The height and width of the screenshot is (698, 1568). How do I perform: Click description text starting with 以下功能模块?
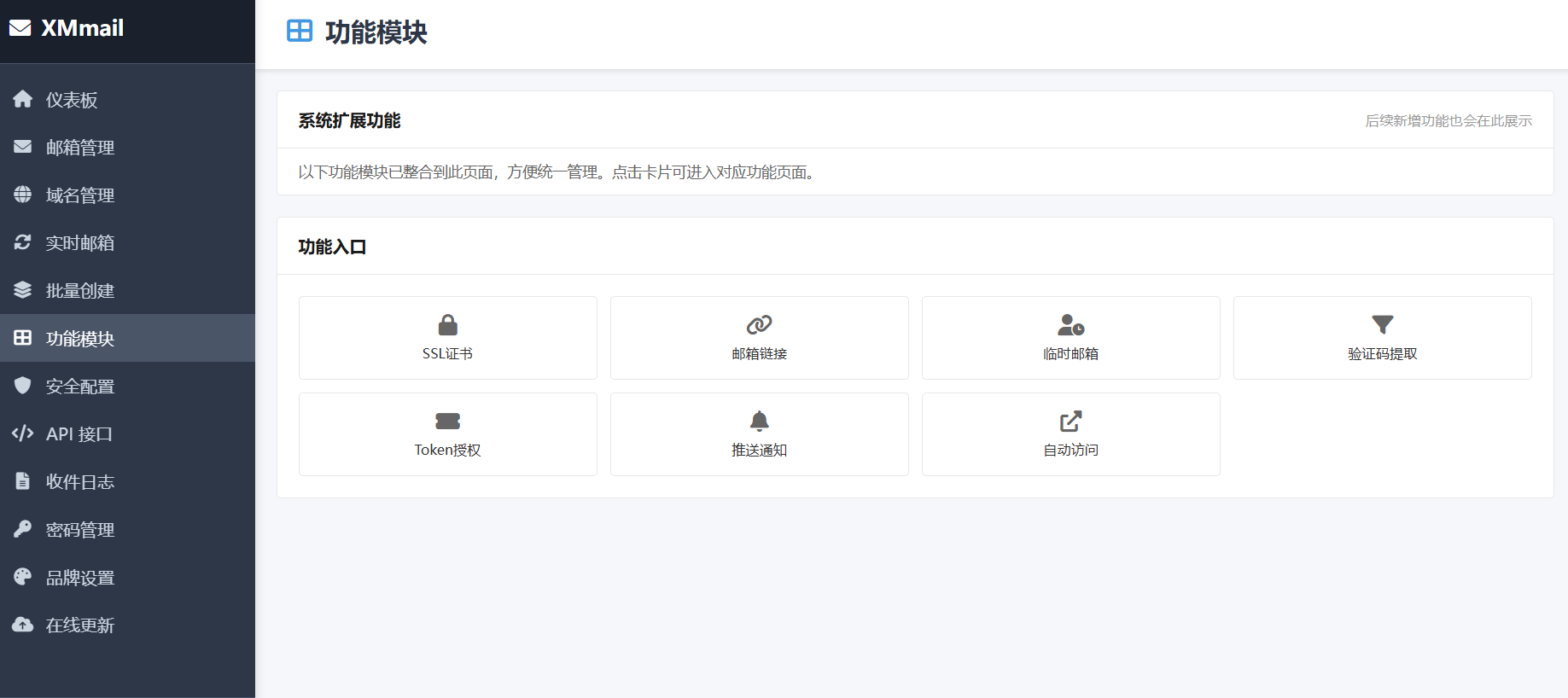coord(558,172)
